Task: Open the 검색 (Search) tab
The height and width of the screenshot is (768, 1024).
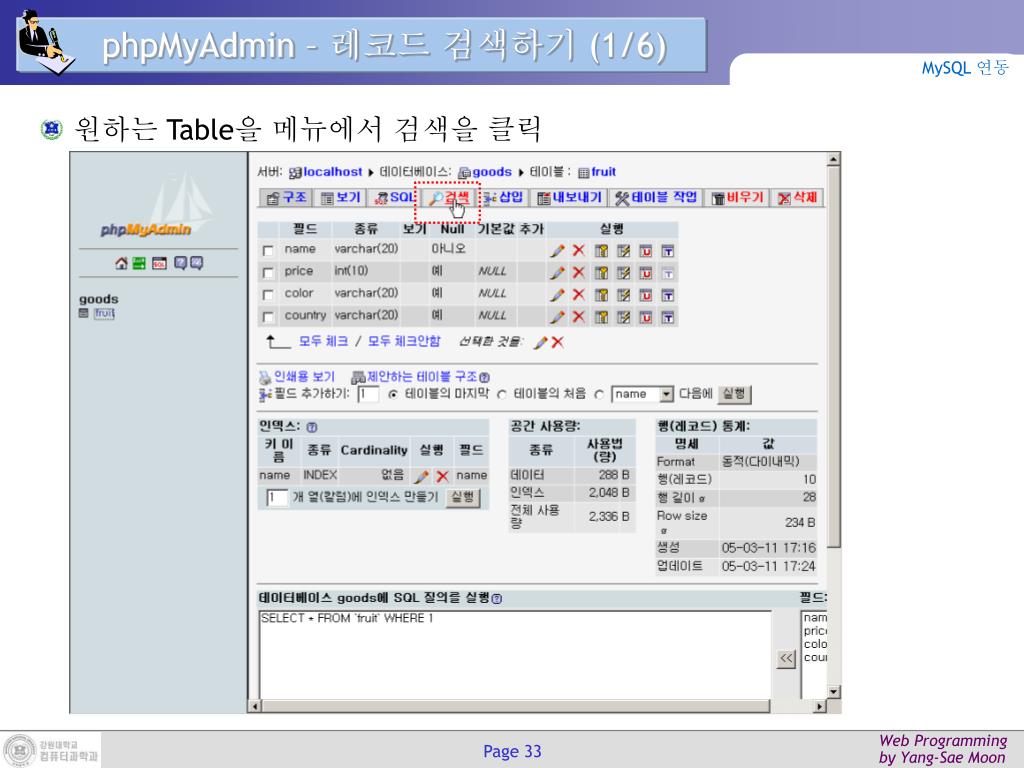Action: [x=448, y=198]
